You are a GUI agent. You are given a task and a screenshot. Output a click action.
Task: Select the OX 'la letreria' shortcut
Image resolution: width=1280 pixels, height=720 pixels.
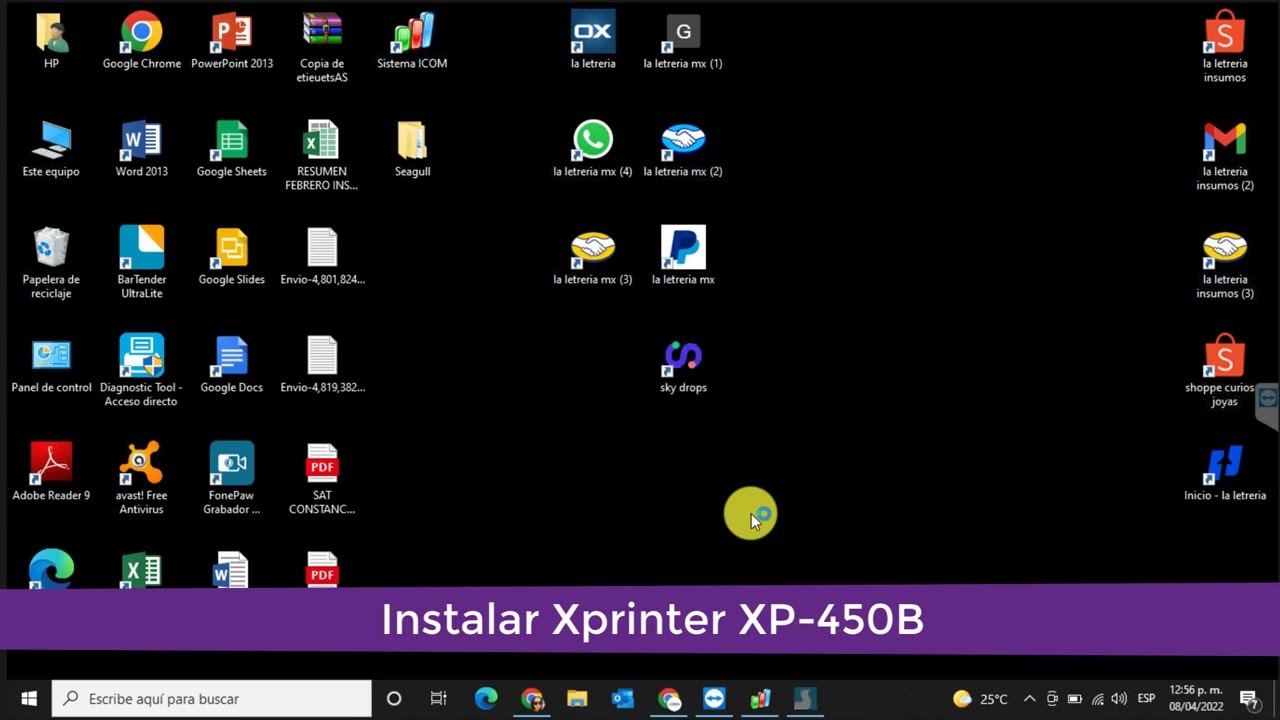coord(593,41)
